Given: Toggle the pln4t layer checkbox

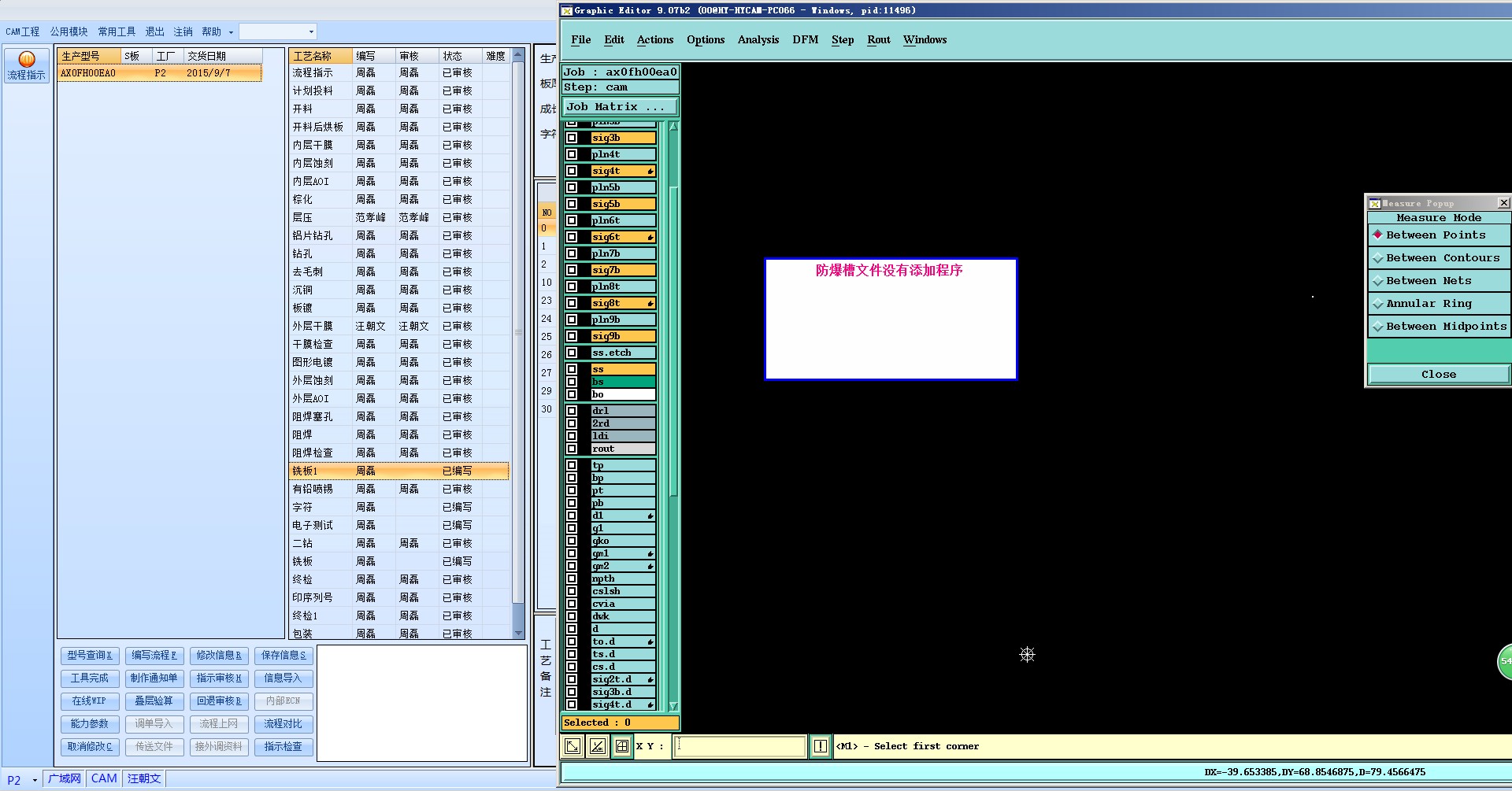Looking at the screenshot, I should (572, 154).
